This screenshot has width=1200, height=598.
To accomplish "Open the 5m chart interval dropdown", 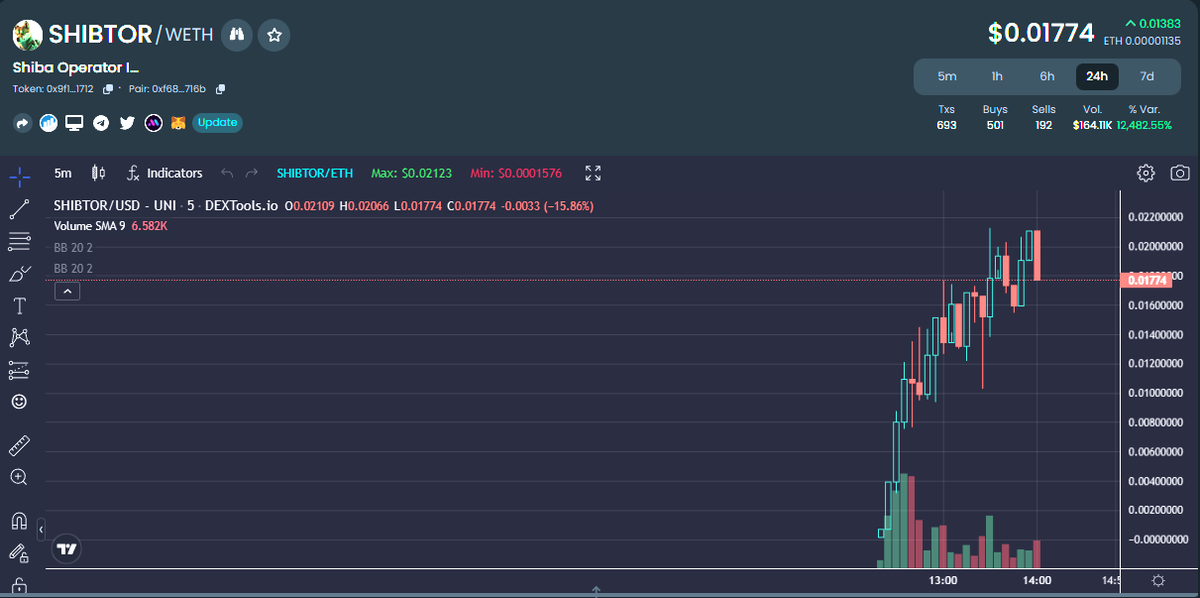I will (63, 173).
